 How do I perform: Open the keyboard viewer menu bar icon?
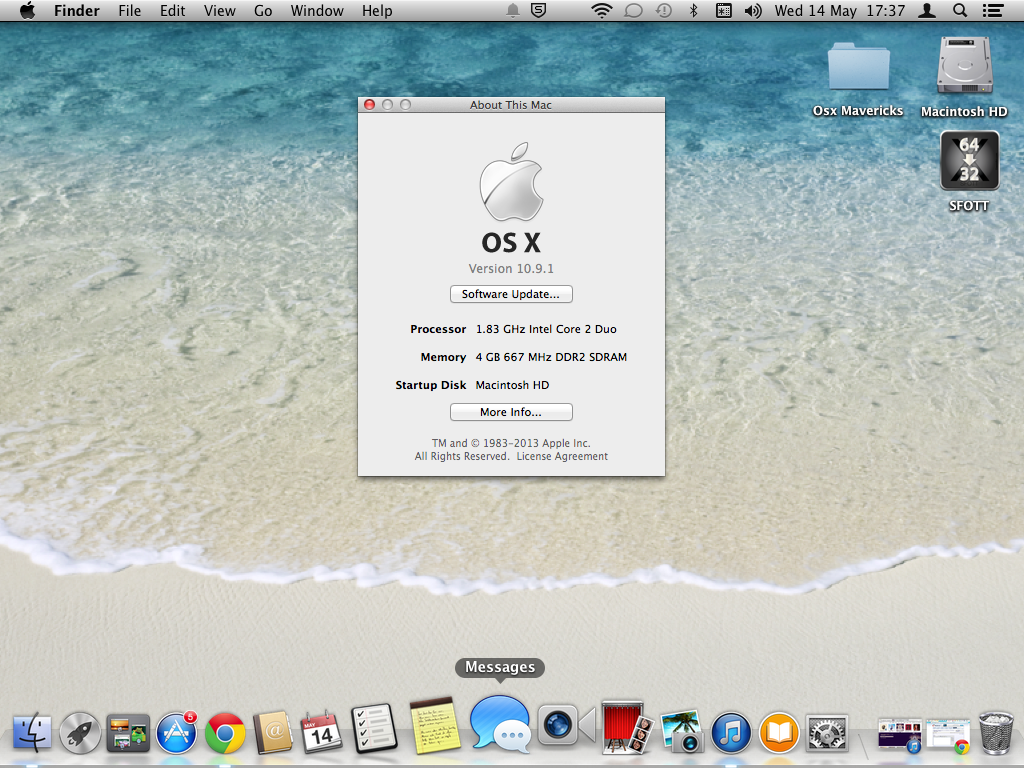coord(724,10)
